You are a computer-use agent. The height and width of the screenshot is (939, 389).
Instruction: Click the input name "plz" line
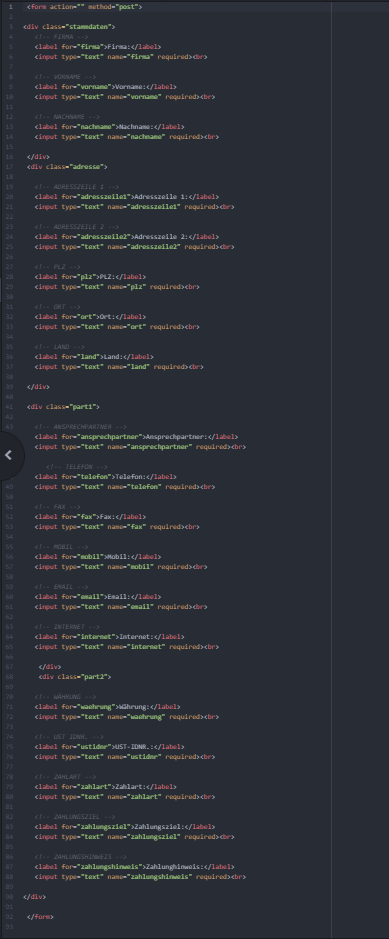[x=117, y=287]
